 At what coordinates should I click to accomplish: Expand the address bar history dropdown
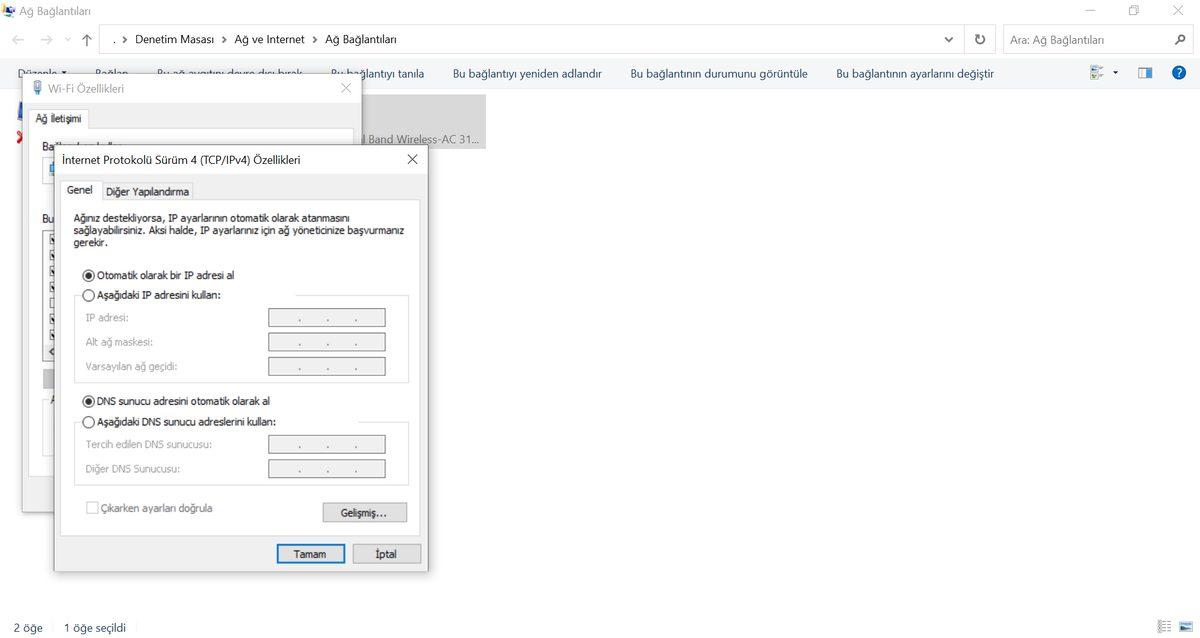click(948, 40)
